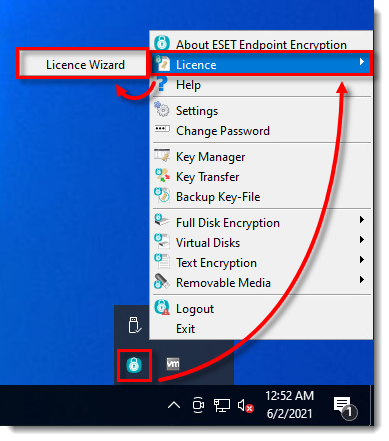Click the Meet Now camera taskbar icon
389x441 pixels.
tap(198, 405)
